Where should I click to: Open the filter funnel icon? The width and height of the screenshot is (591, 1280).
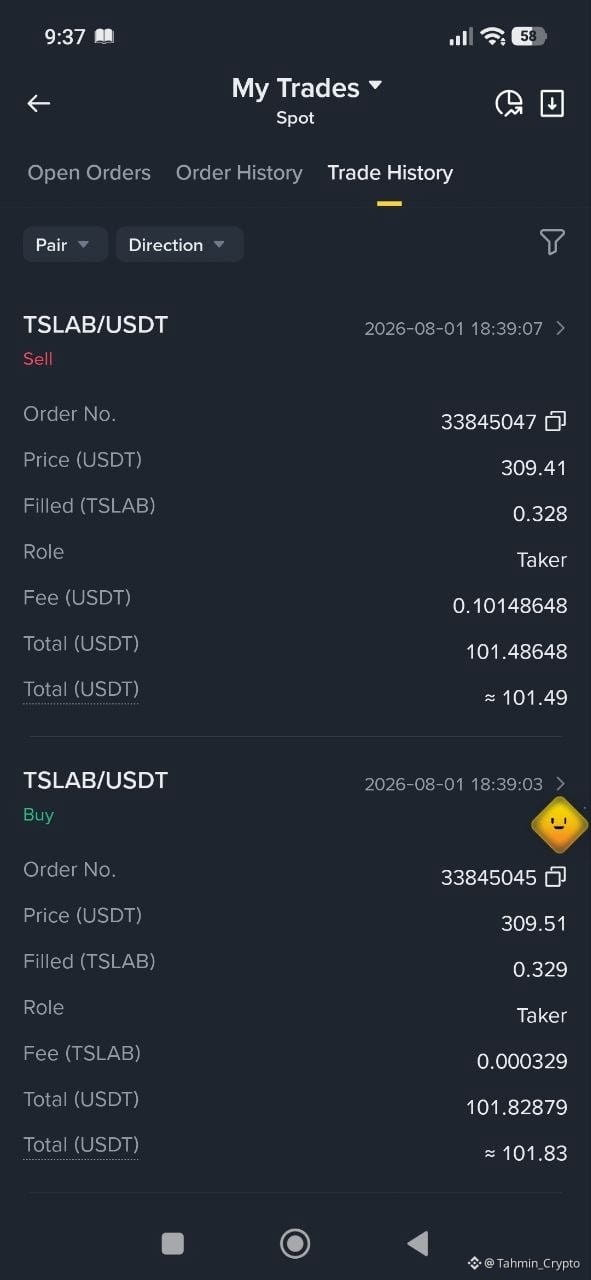[552, 242]
